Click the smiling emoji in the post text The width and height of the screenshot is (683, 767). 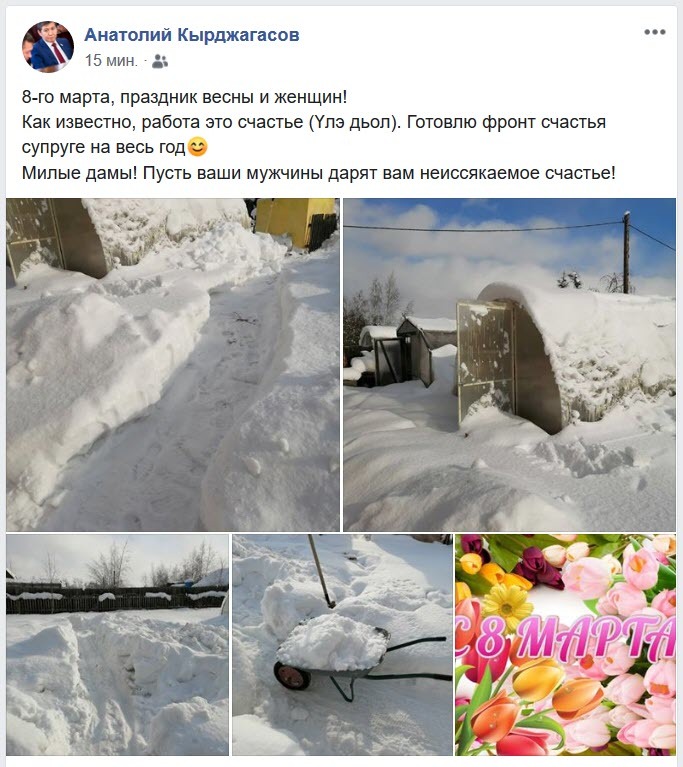(197, 147)
